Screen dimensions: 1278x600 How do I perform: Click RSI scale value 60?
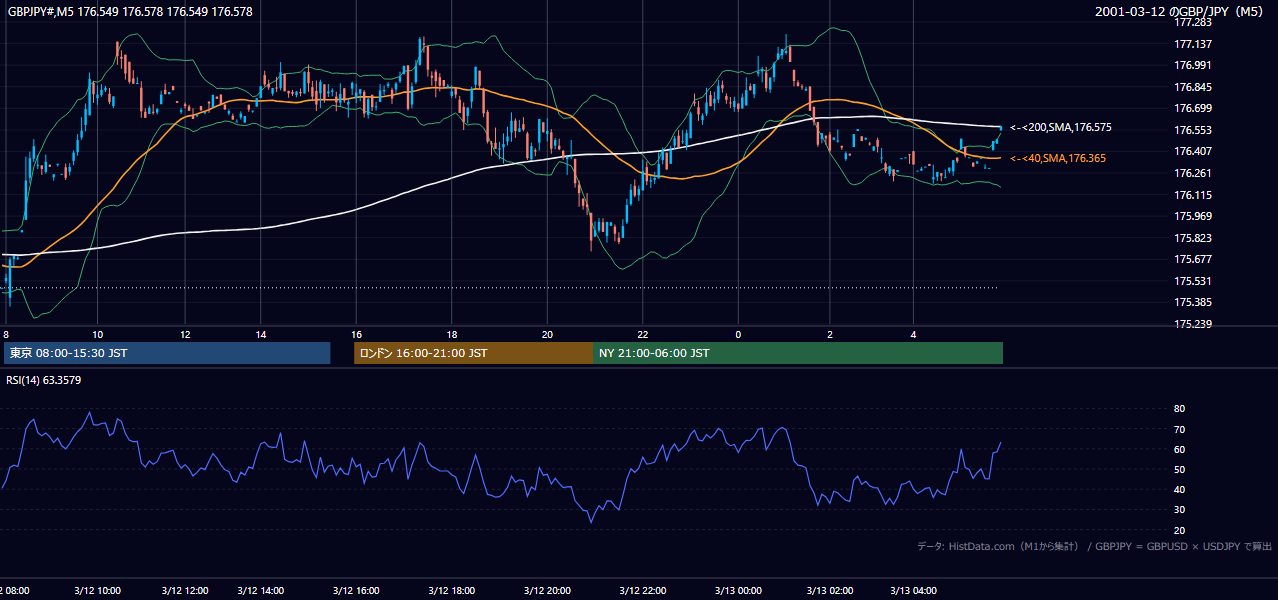point(1179,449)
